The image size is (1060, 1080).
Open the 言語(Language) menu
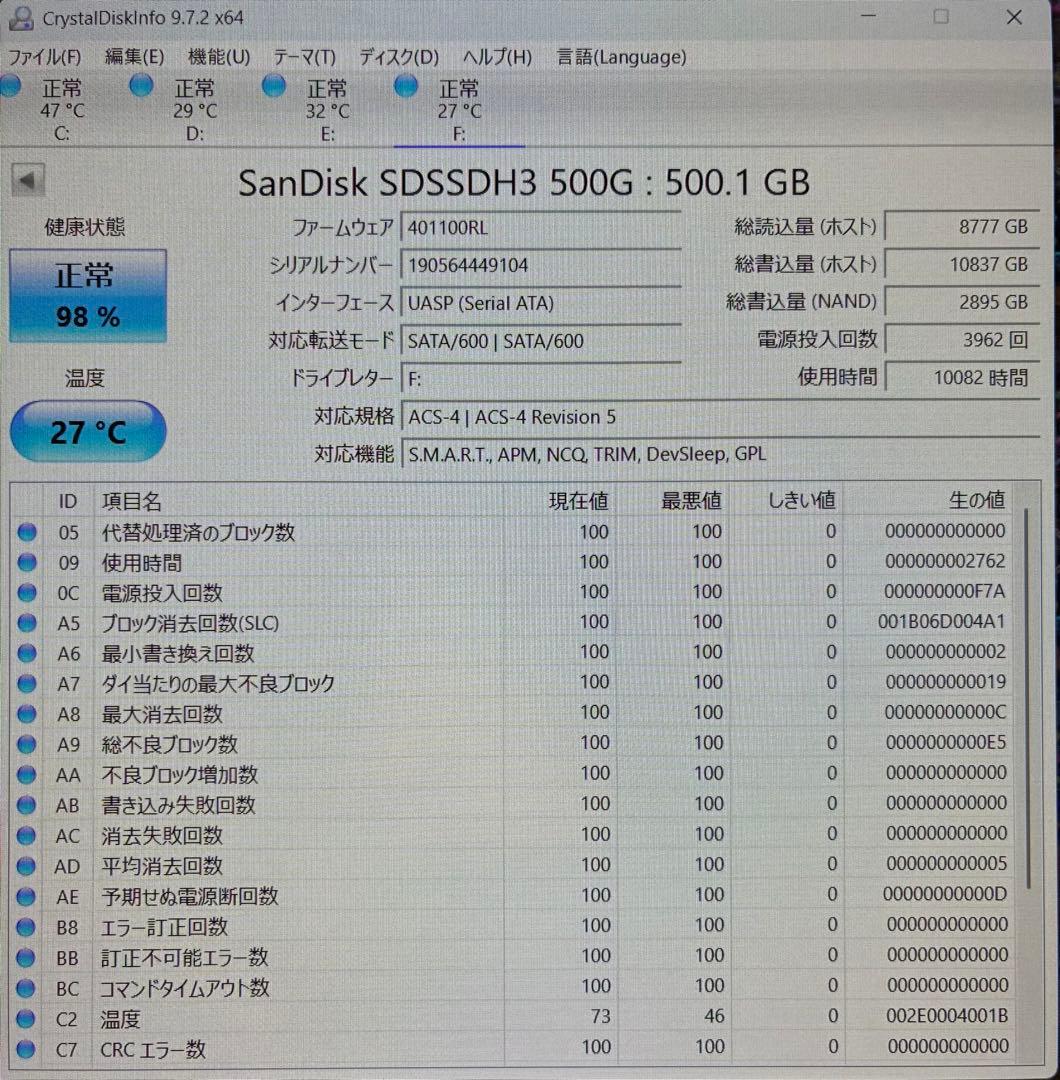(x=621, y=56)
